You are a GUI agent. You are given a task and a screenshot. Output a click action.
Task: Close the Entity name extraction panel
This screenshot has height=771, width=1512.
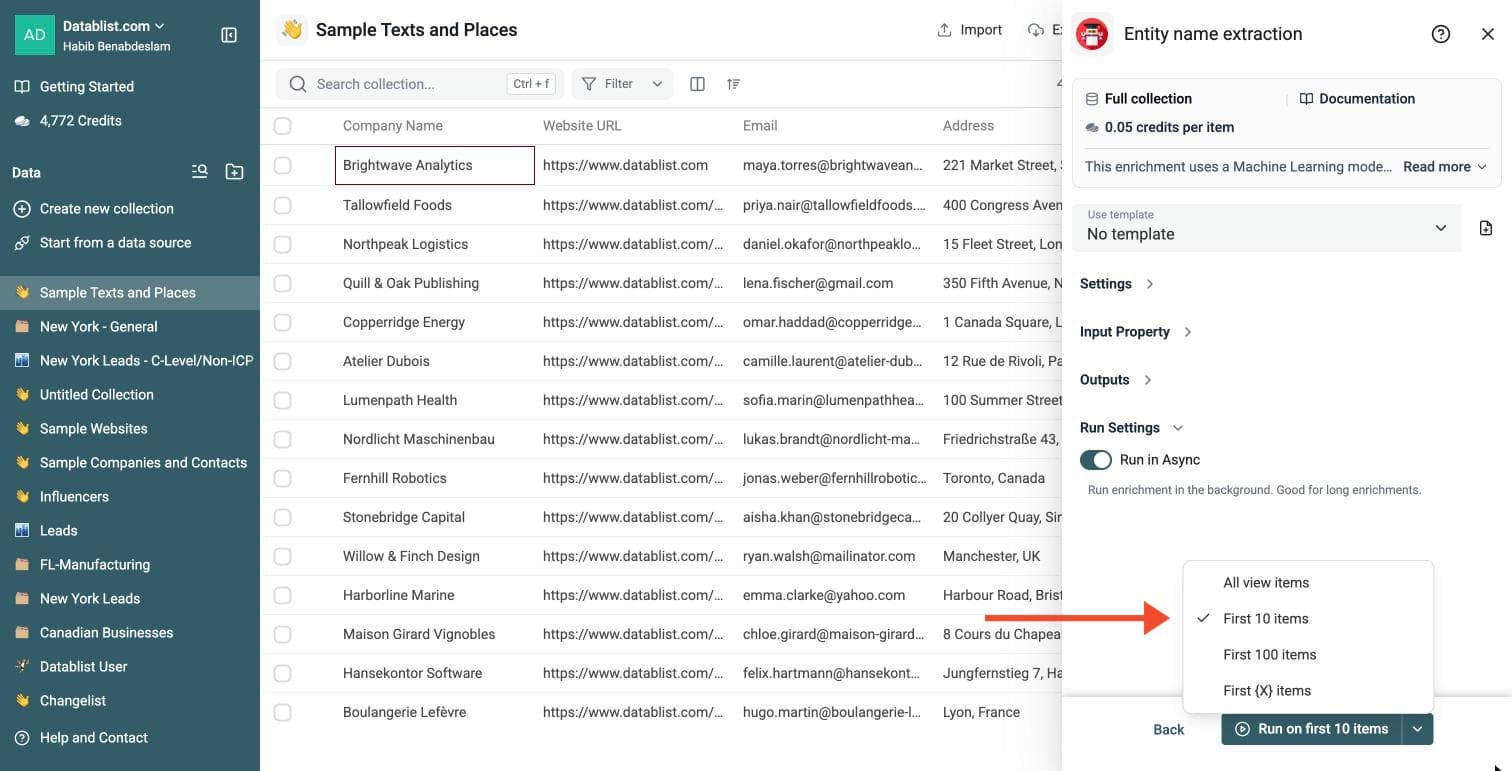[1488, 34]
